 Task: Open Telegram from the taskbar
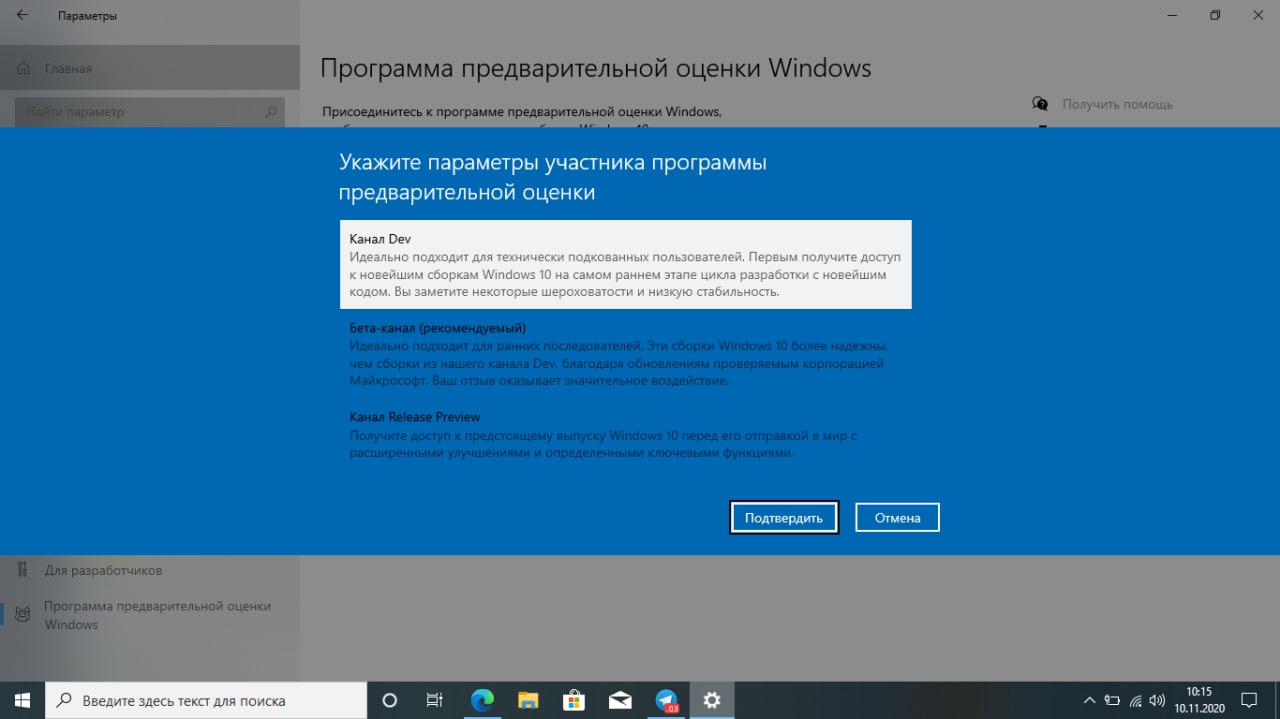coord(667,700)
